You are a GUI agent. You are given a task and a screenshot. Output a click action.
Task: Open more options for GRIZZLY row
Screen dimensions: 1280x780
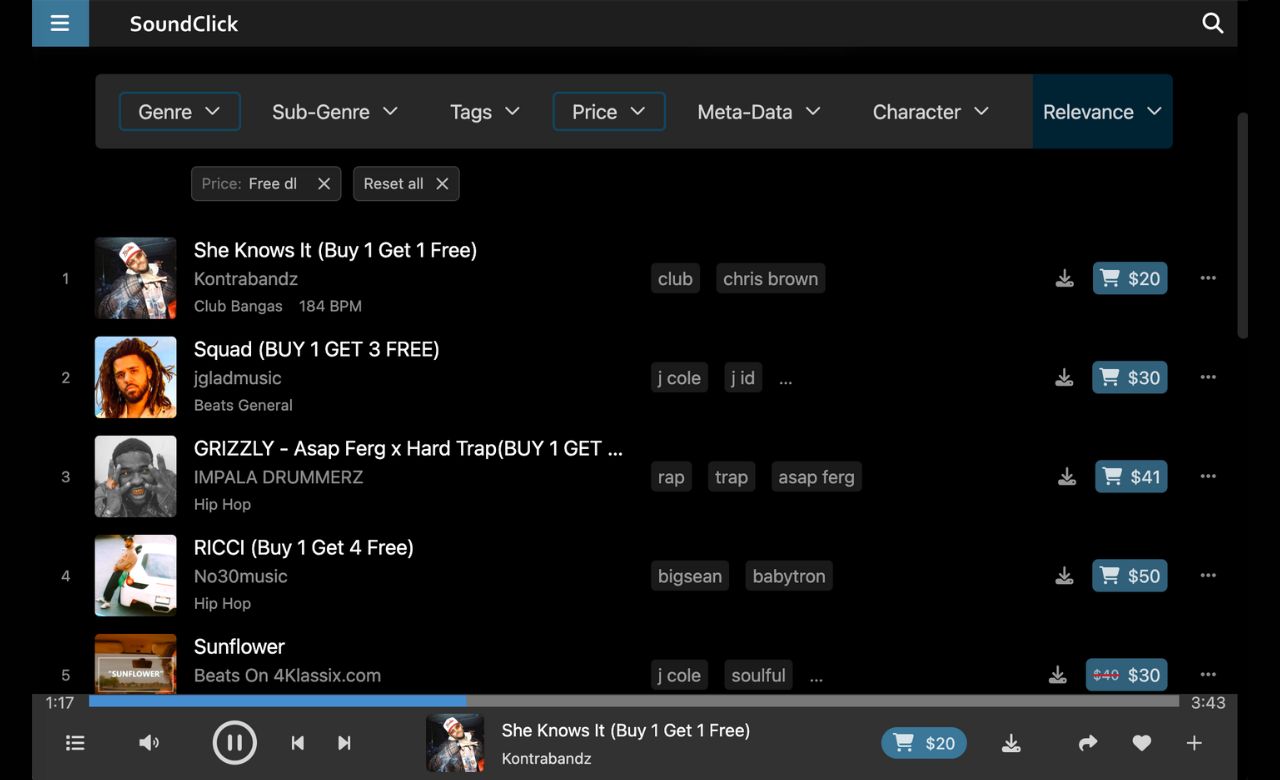(1208, 477)
